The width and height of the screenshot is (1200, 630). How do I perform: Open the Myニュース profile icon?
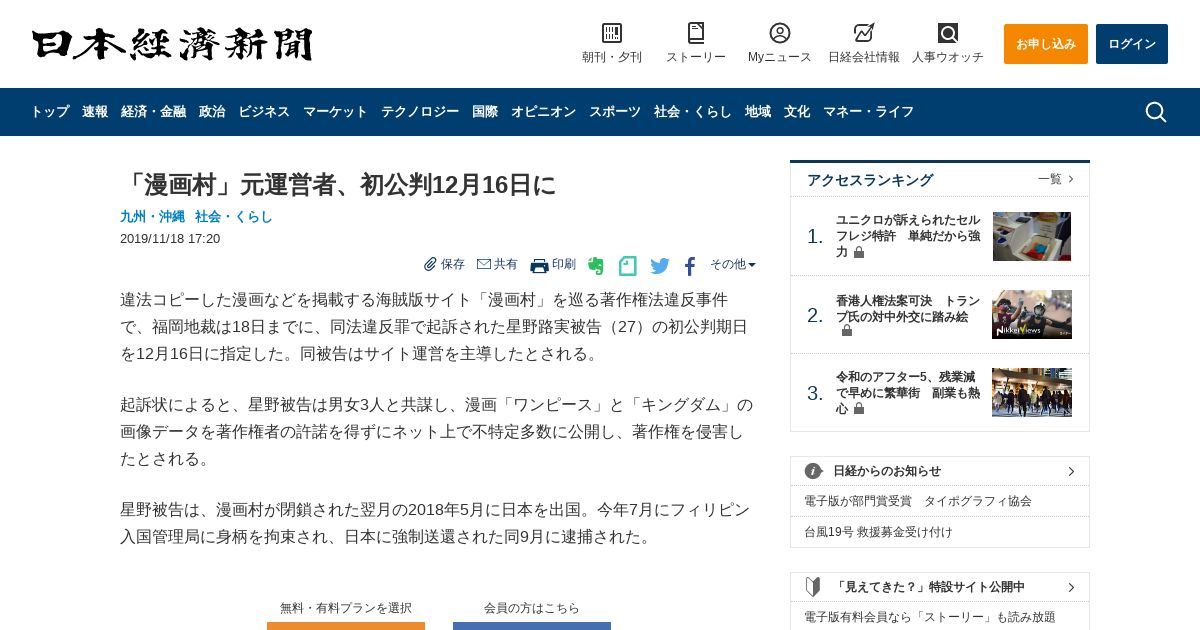click(x=780, y=33)
